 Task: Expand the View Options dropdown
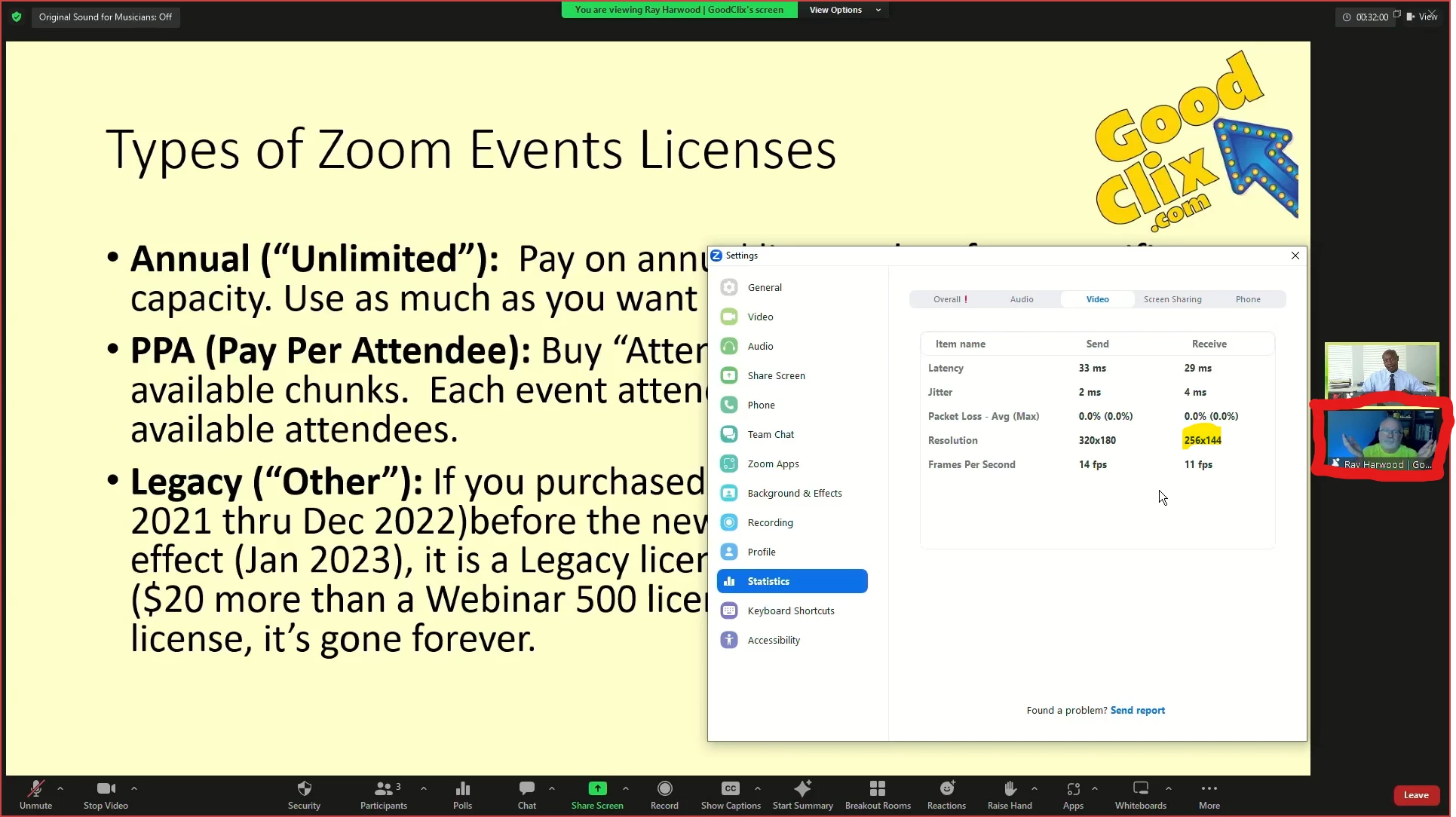844,10
